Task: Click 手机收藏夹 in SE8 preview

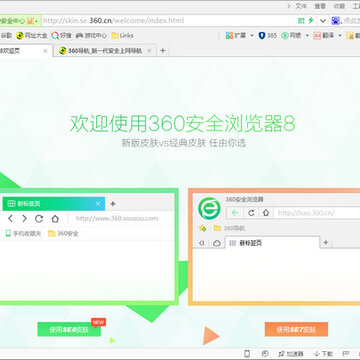Action: pos(23,233)
